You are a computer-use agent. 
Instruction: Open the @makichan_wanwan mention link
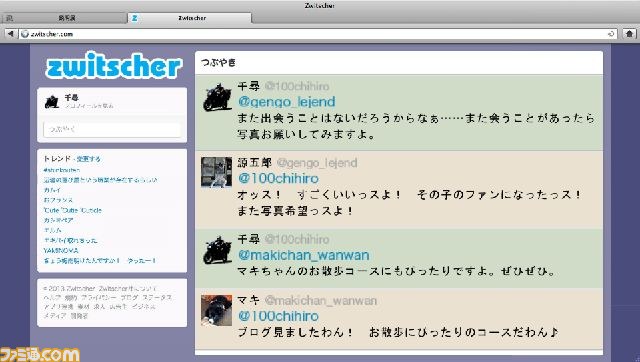pos(304,255)
